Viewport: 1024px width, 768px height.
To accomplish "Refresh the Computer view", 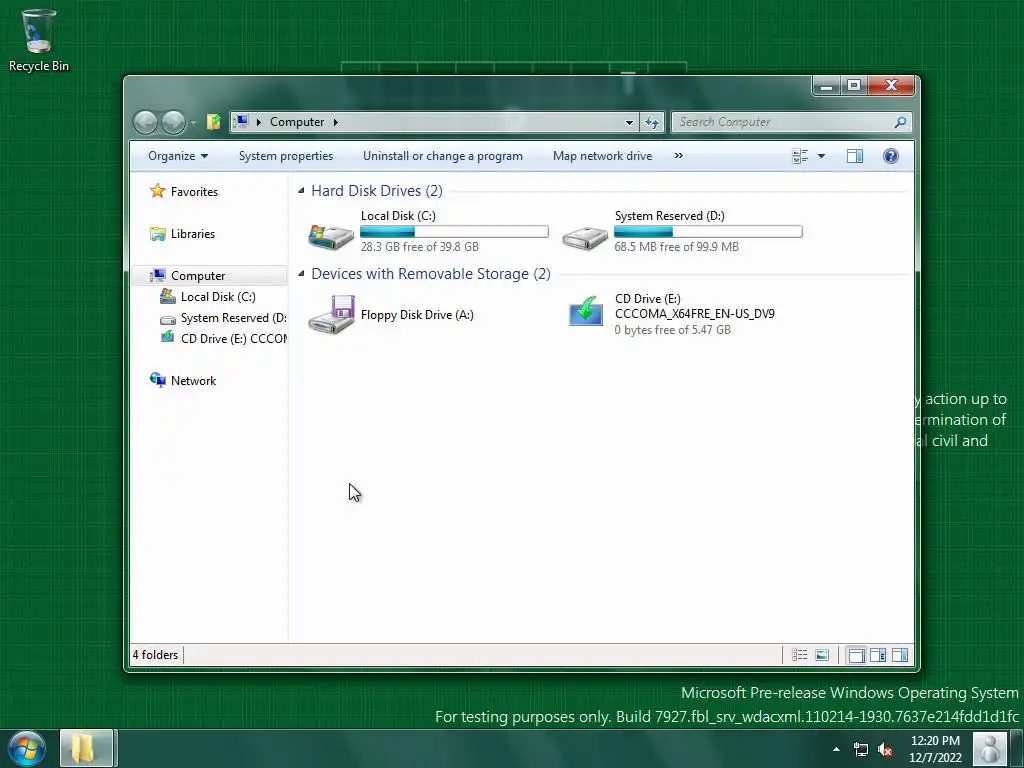I will point(652,122).
